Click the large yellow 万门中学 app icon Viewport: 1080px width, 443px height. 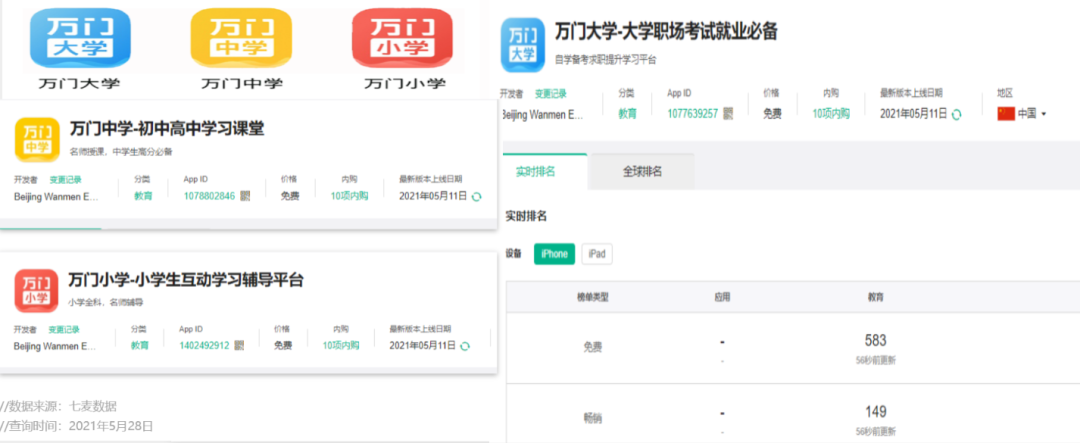click(x=240, y=38)
